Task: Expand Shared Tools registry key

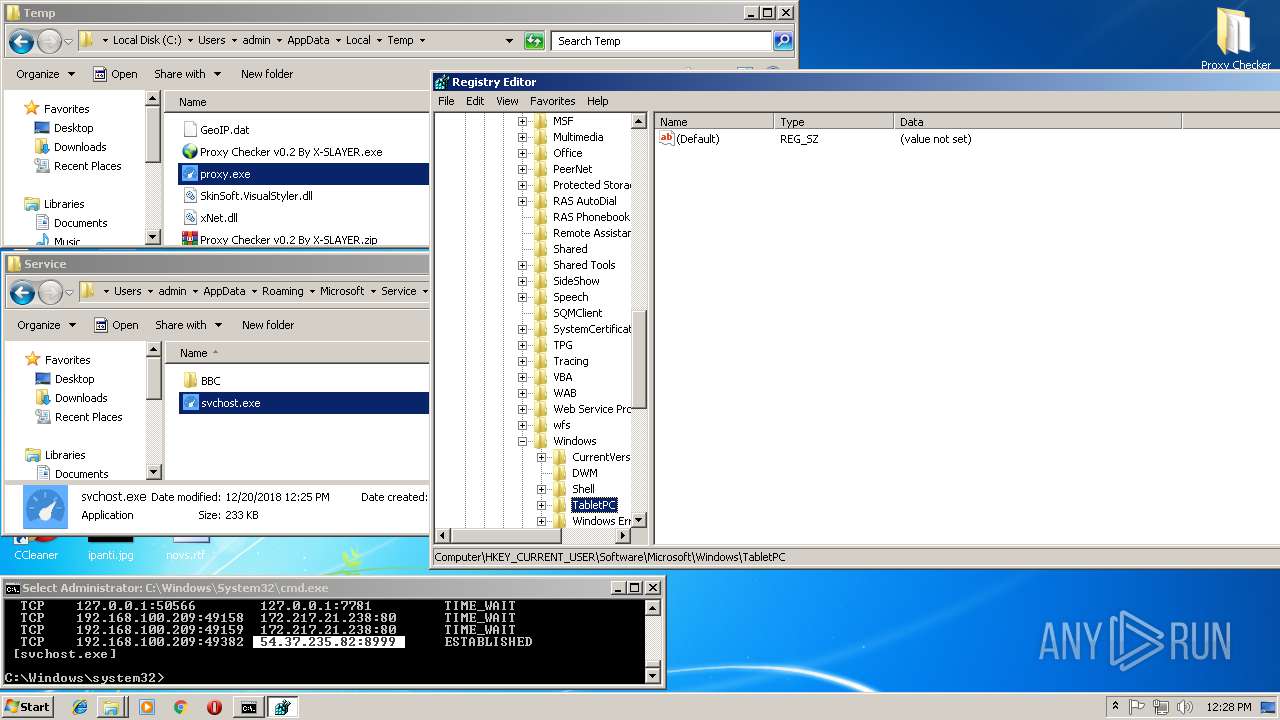Action: coord(522,265)
